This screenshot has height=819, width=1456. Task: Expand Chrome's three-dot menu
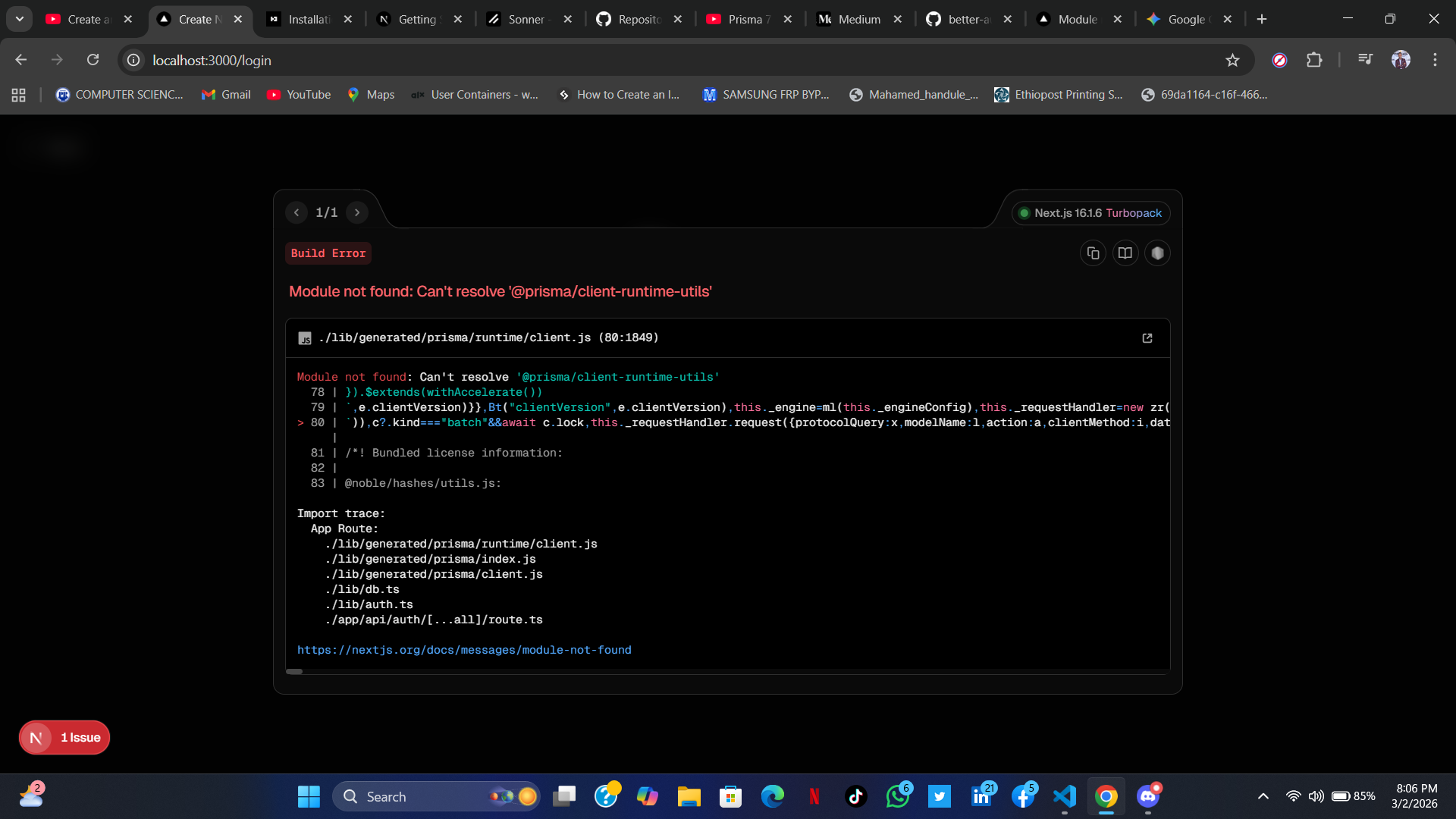1435,60
